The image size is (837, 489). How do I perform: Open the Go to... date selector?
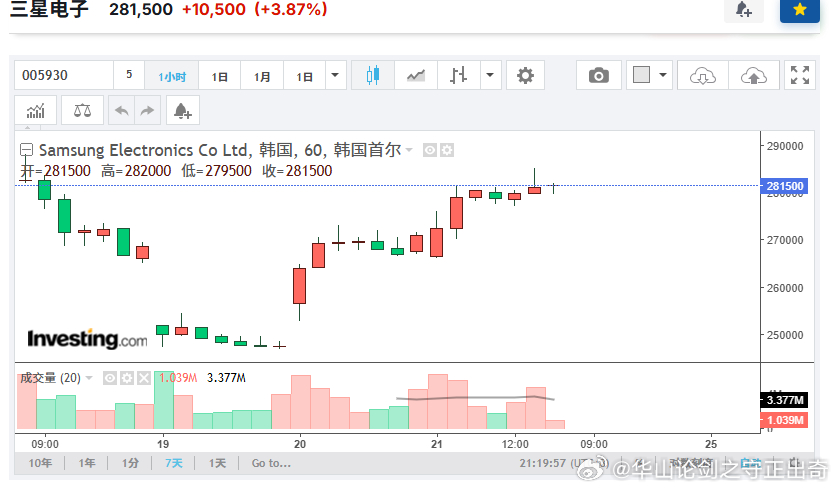271,463
